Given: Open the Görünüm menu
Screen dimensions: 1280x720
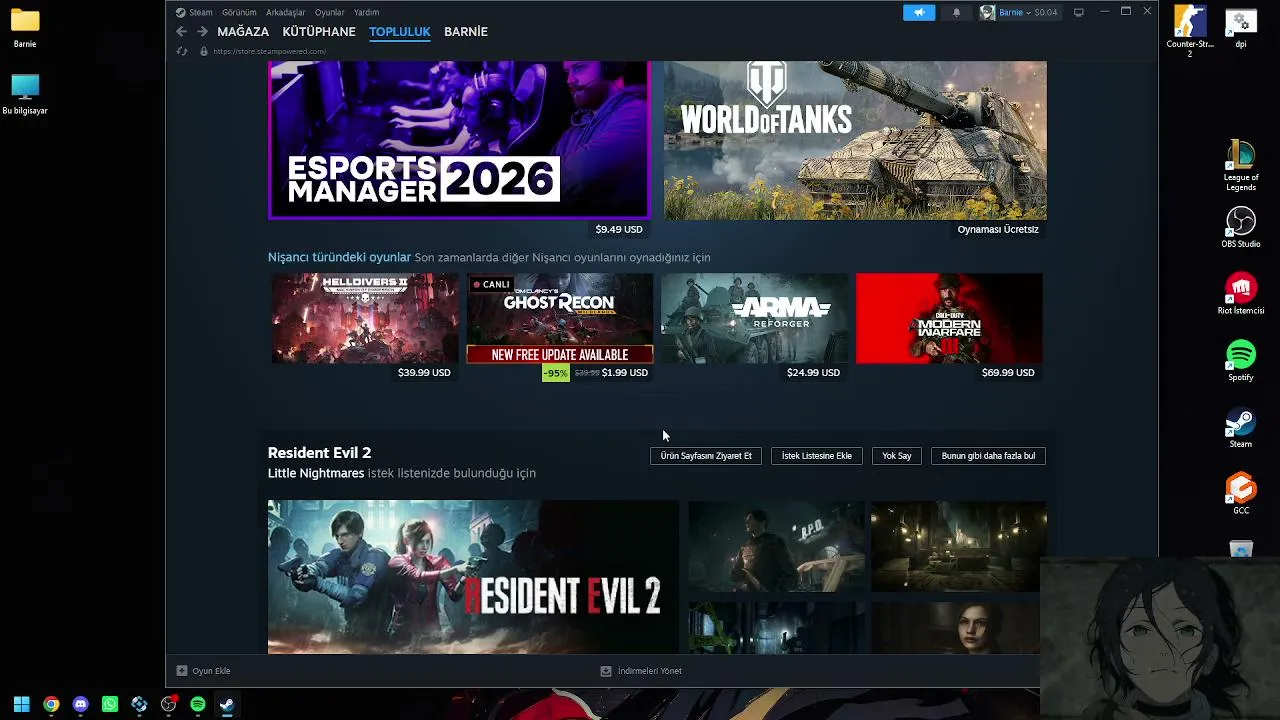Looking at the screenshot, I should 239,12.
